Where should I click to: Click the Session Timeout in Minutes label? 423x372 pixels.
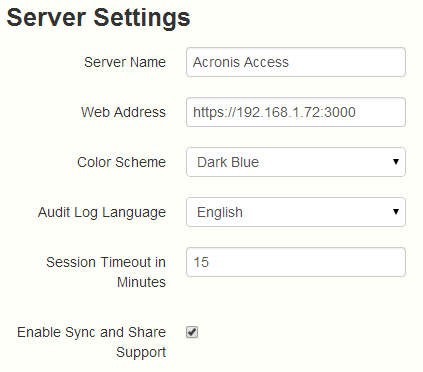coord(106,272)
